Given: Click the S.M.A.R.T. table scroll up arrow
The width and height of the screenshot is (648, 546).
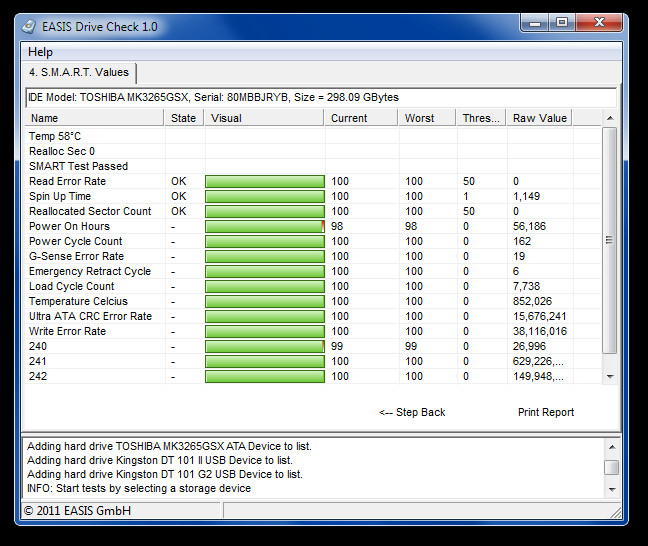Looking at the screenshot, I should click(610, 118).
